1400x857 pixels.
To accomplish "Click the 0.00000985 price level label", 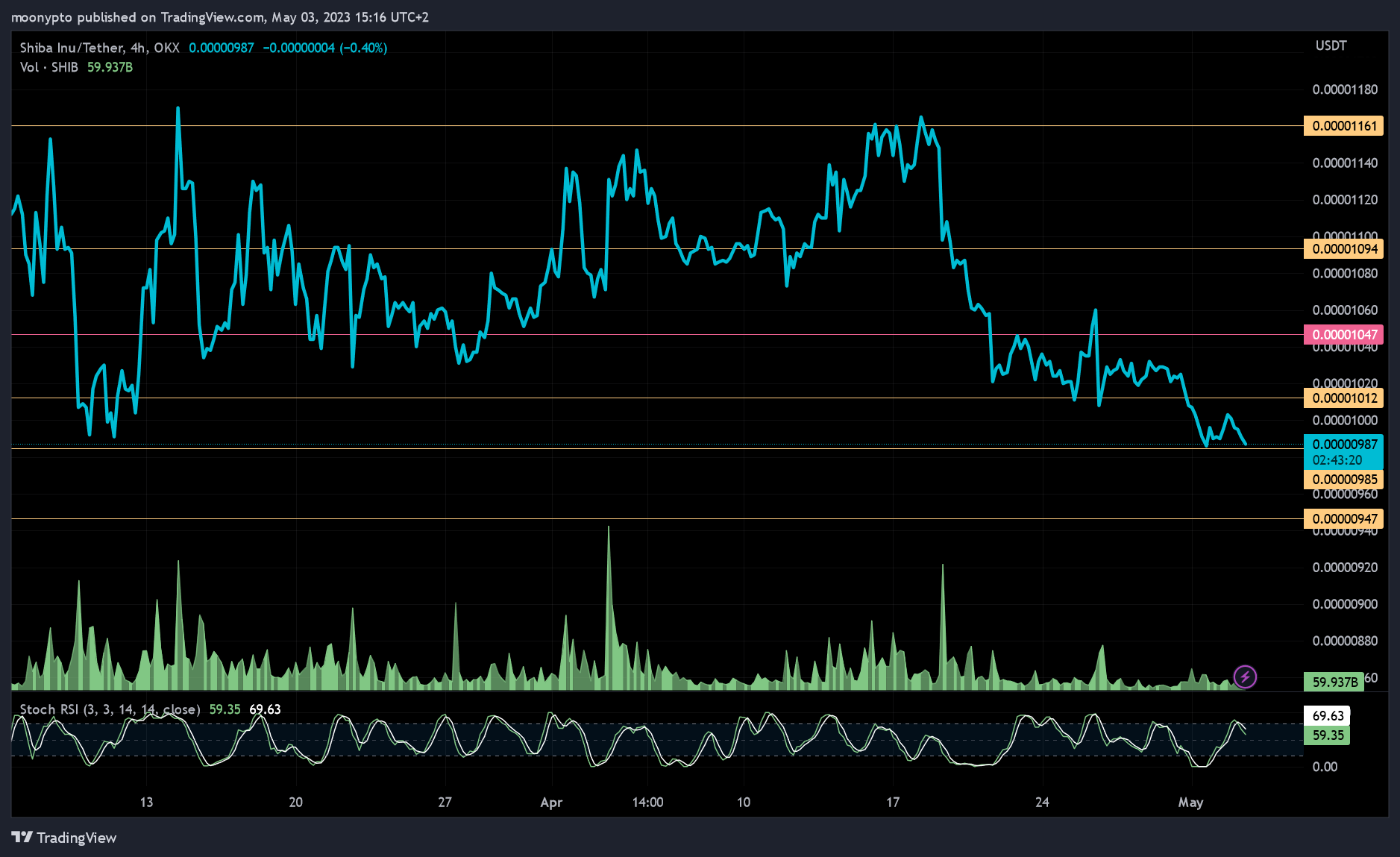I will click(1343, 479).
